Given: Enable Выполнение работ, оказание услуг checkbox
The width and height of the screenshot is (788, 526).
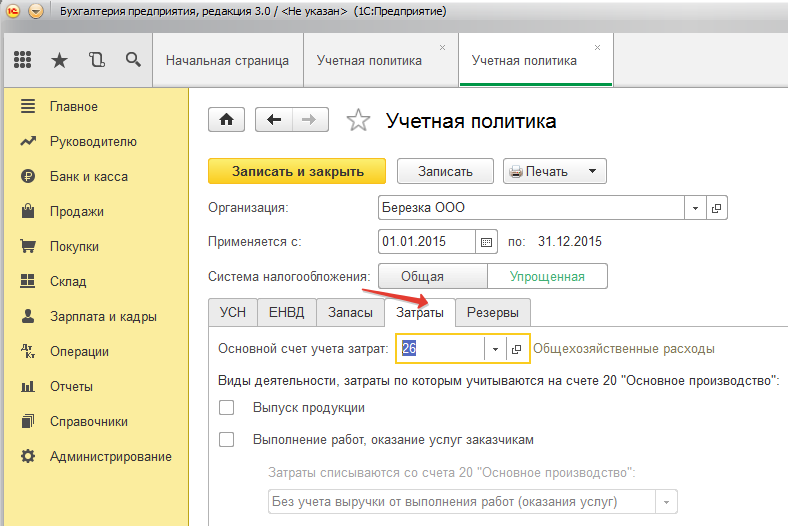Looking at the screenshot, I should [x=226, y=440].
